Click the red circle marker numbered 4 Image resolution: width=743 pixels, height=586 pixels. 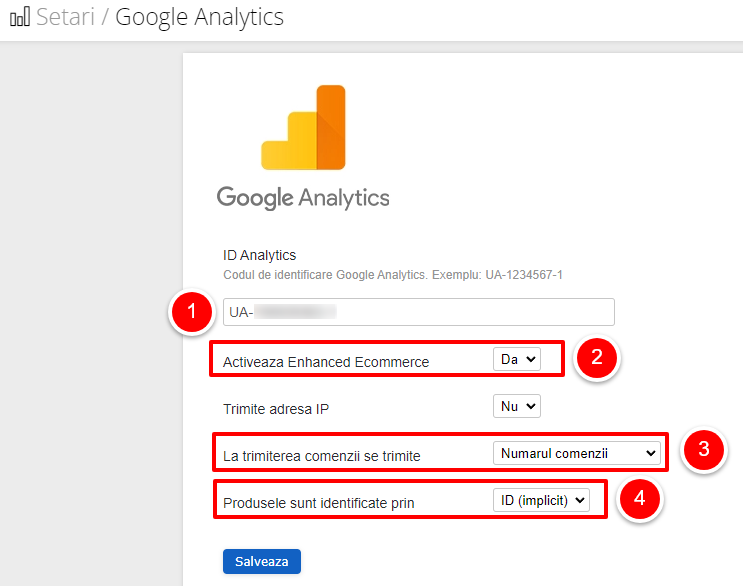click(x=640, y=498)
